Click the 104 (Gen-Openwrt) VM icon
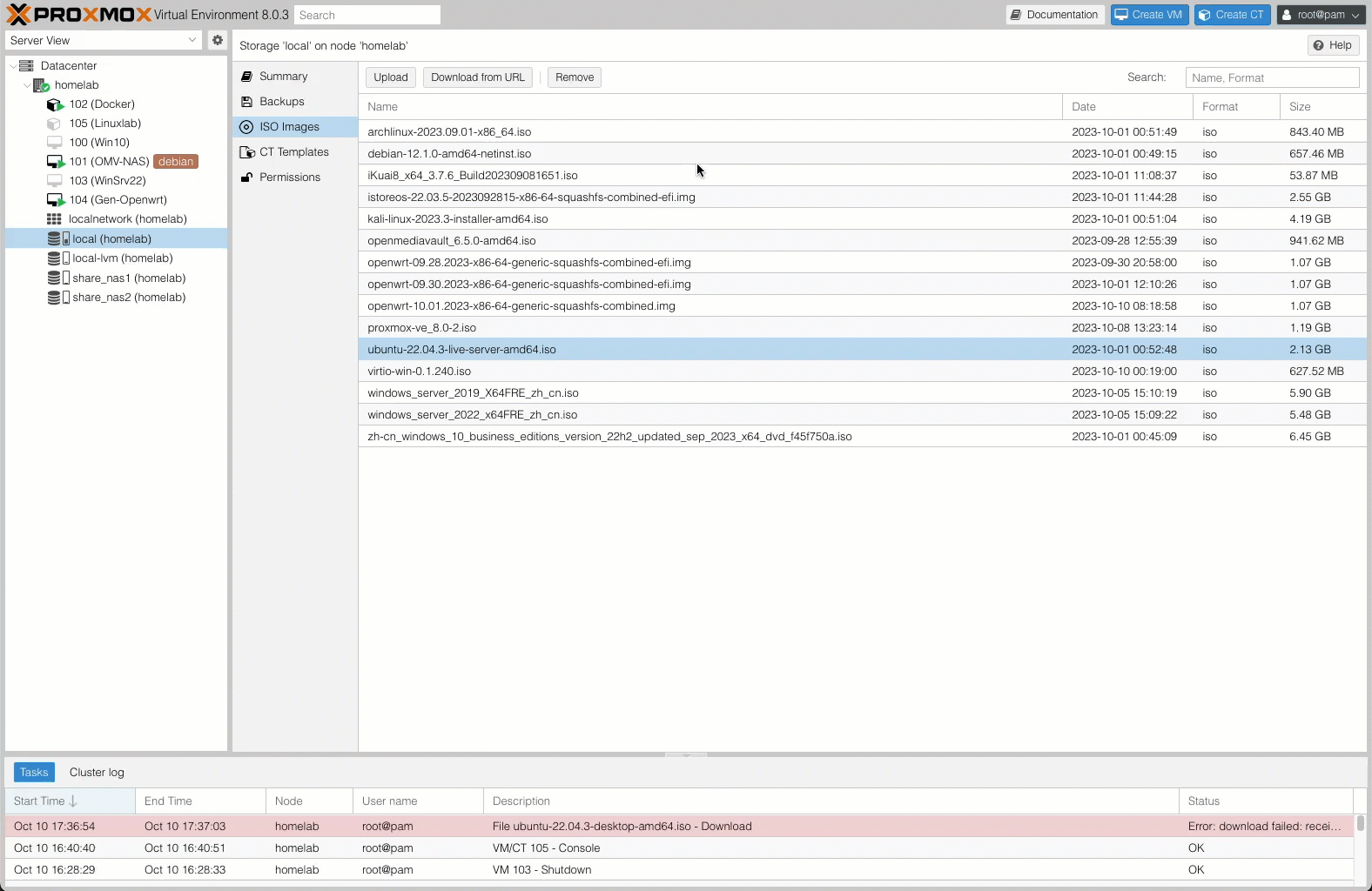The image size is (1372, 891). [x=56, y=200]
